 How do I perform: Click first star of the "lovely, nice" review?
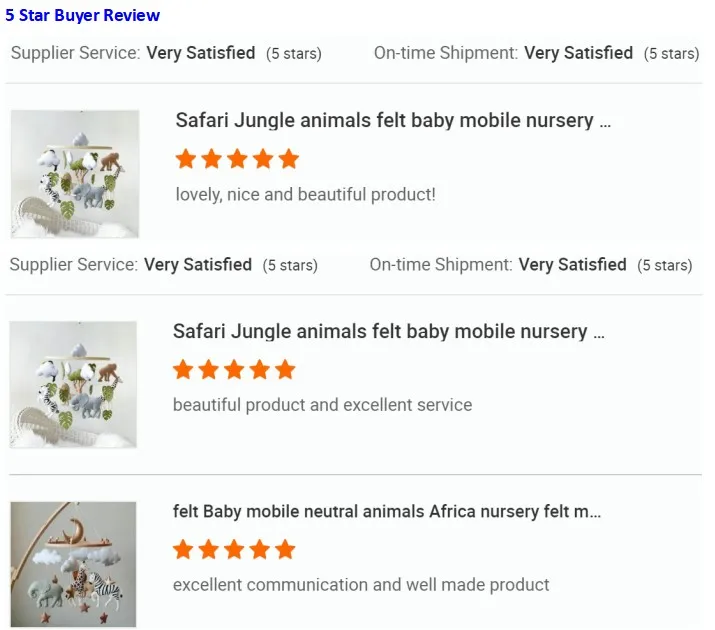186,159
